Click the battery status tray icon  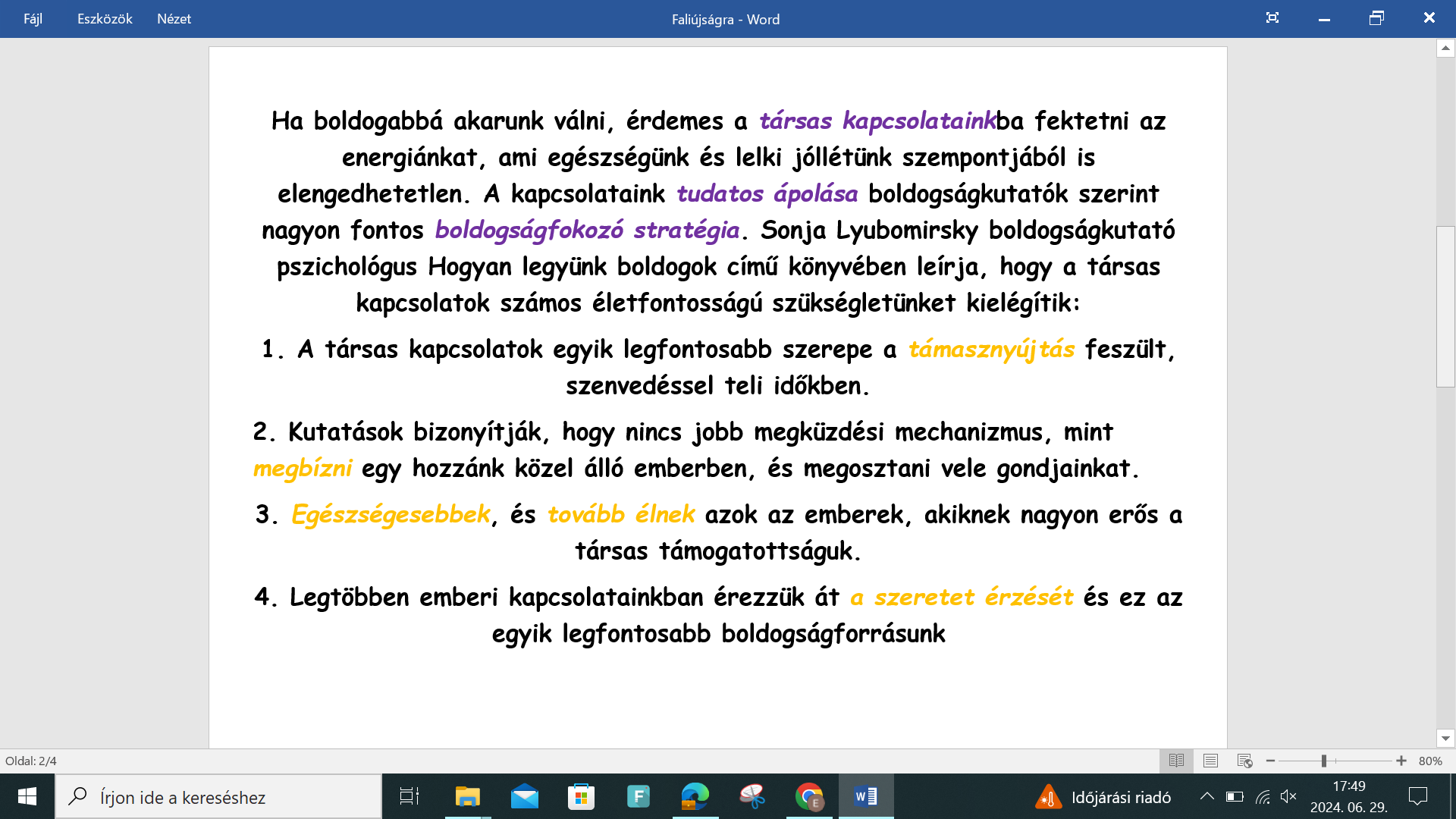tap(1235, 796)
